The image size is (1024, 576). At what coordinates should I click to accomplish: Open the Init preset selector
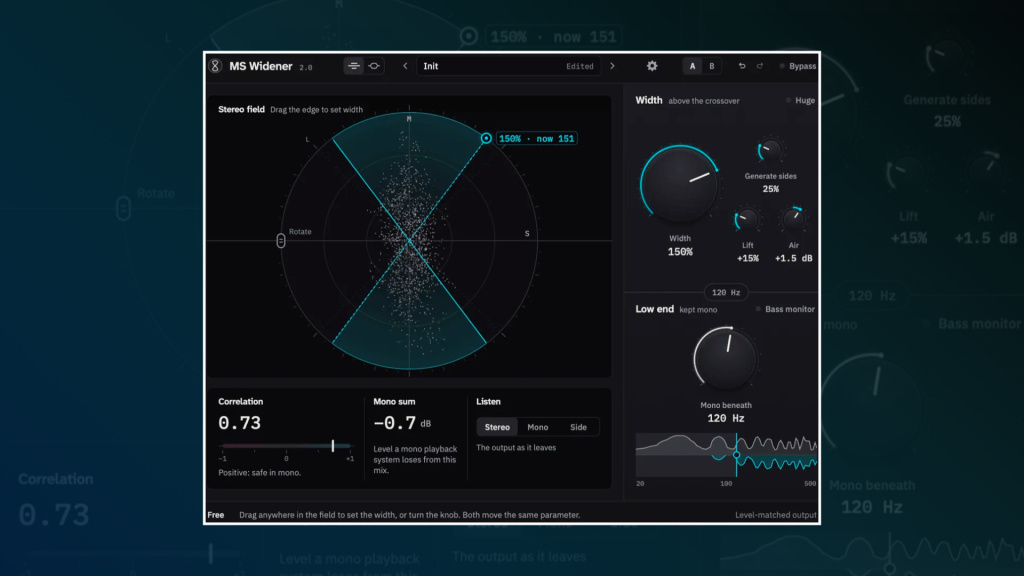click(508, 66)
